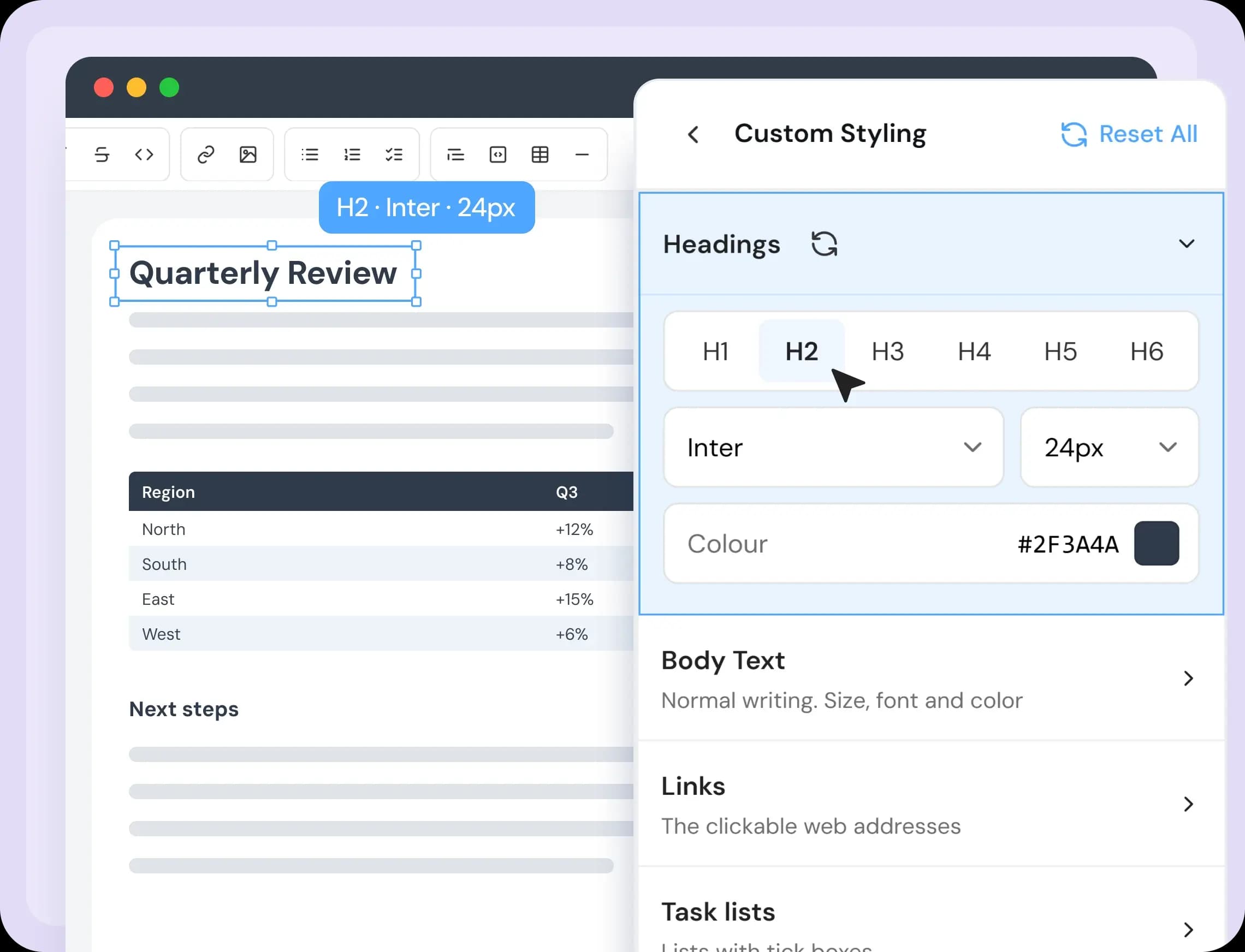Toggle inline code formatting icon
The image size is (1245, 952).
tap(144, 154)
